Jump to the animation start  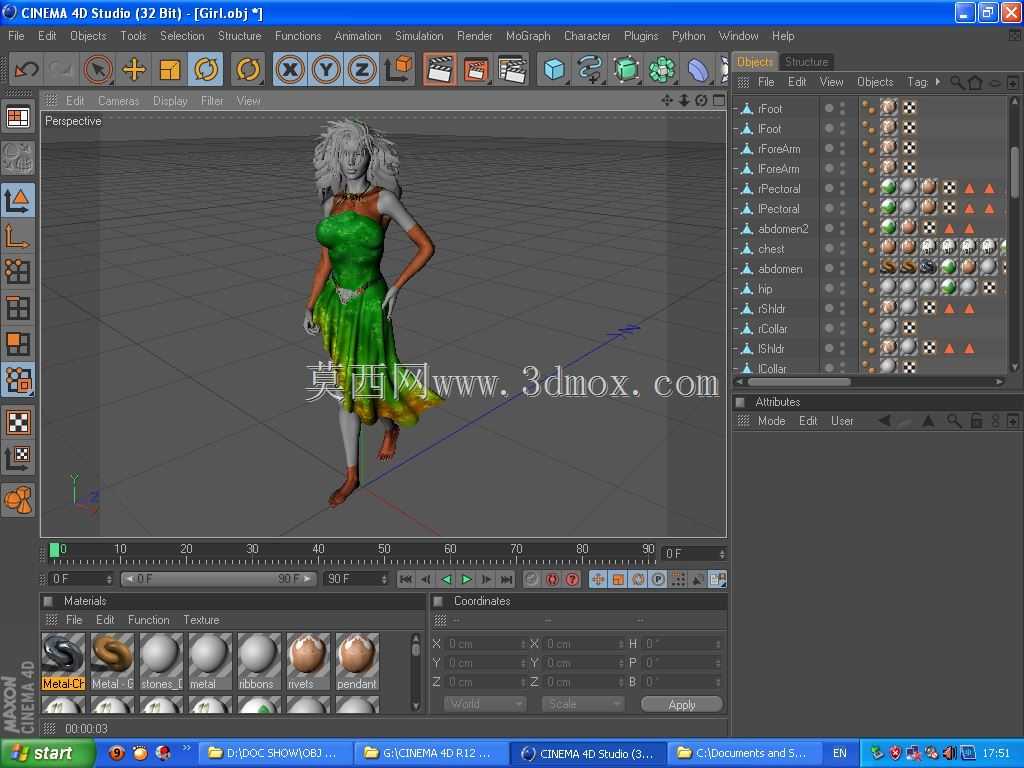(406, 579)
